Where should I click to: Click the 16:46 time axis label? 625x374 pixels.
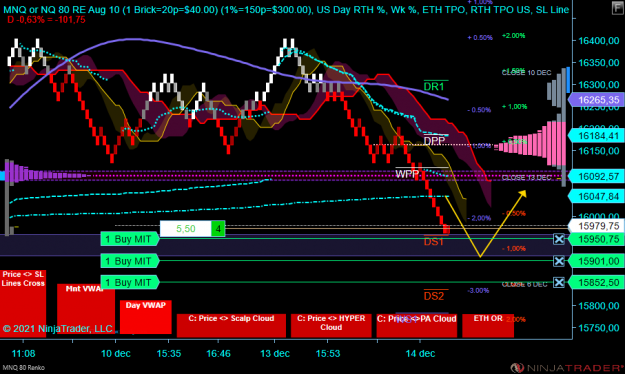point(218,353)
